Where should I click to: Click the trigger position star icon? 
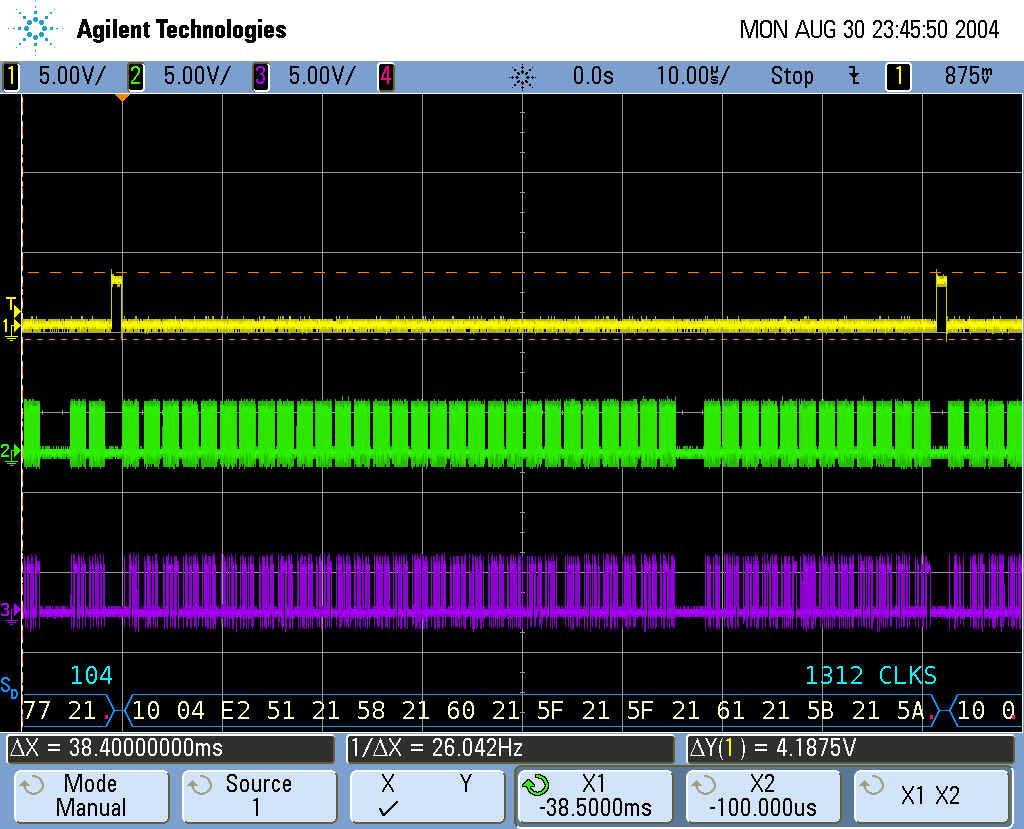coord(522,76)
